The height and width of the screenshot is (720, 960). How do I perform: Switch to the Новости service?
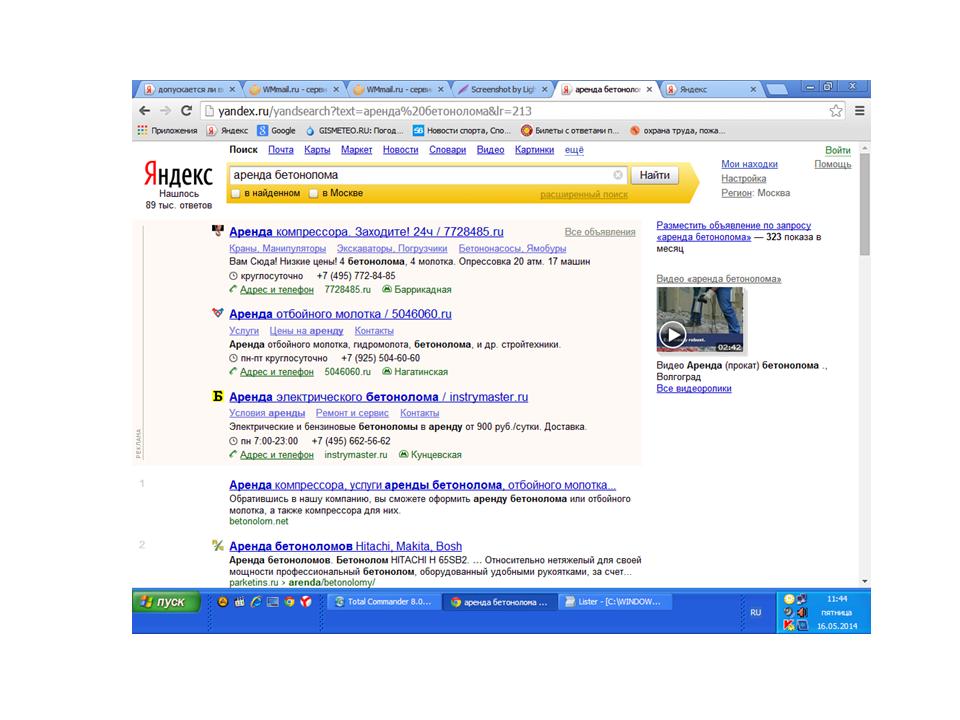(400, 150)
